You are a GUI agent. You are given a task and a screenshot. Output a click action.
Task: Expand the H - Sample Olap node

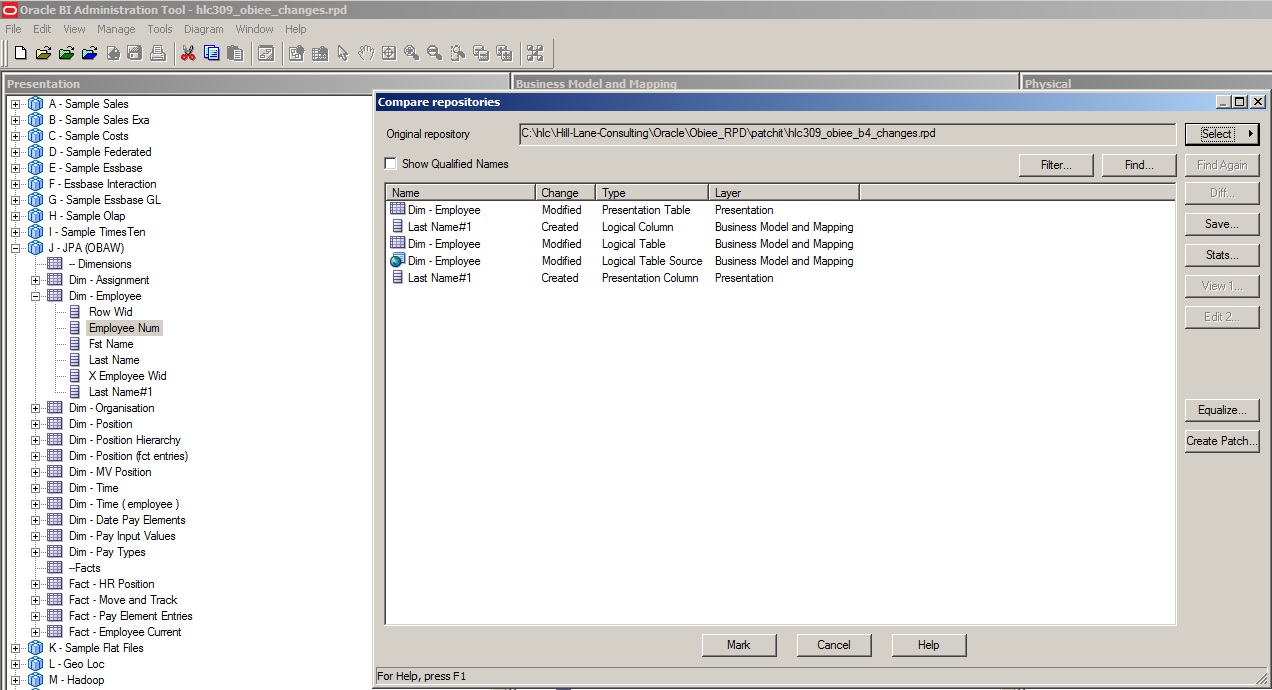[x=15, y=216]
